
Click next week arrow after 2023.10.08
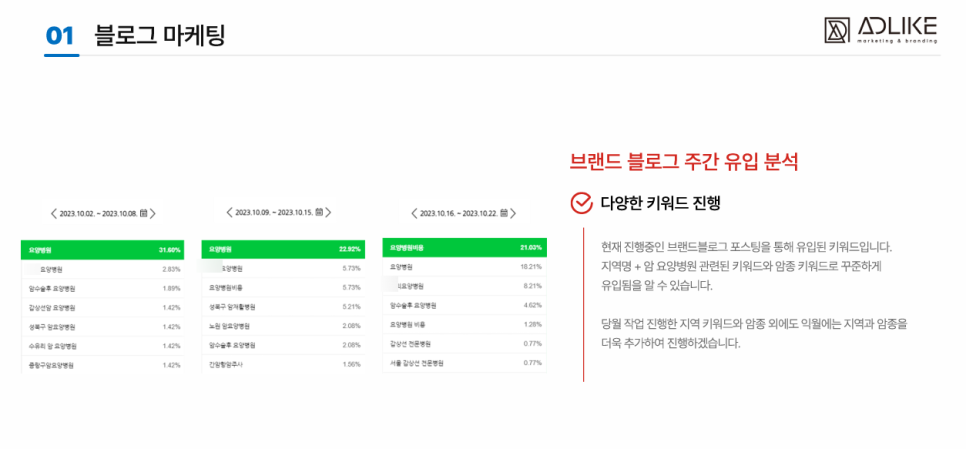pos(152,213)
